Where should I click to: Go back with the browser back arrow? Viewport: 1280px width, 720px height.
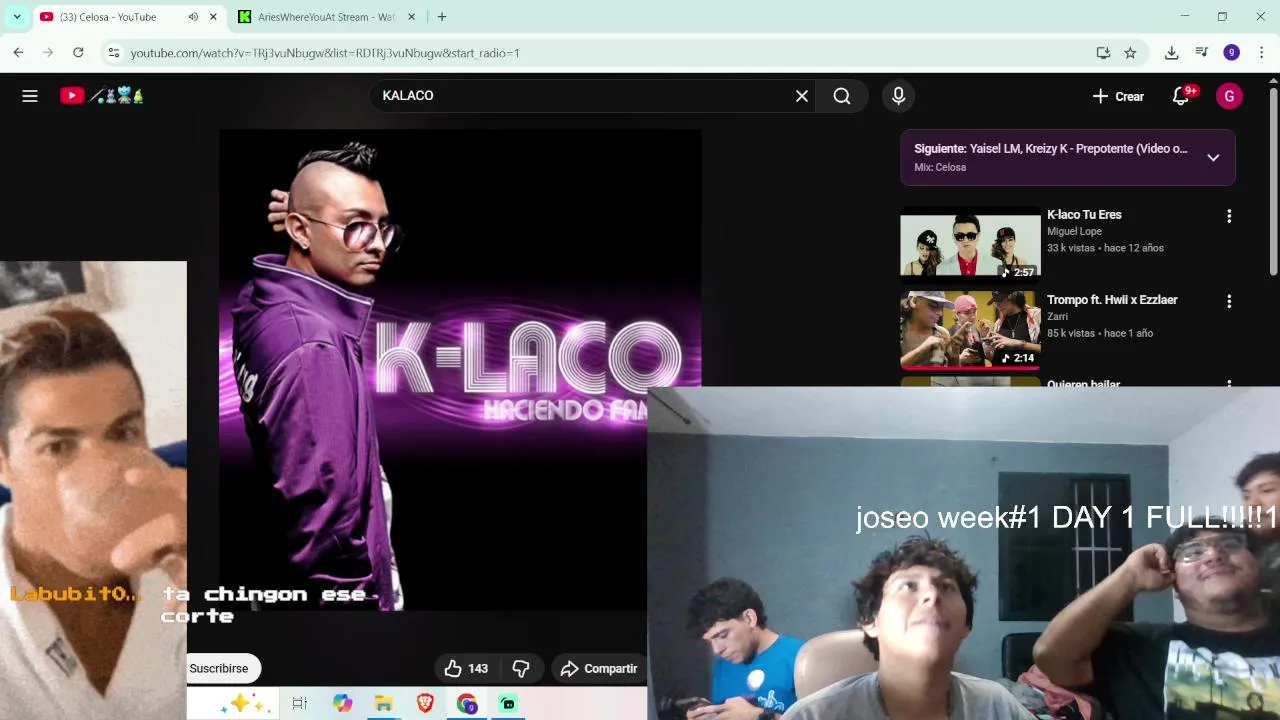18,53
